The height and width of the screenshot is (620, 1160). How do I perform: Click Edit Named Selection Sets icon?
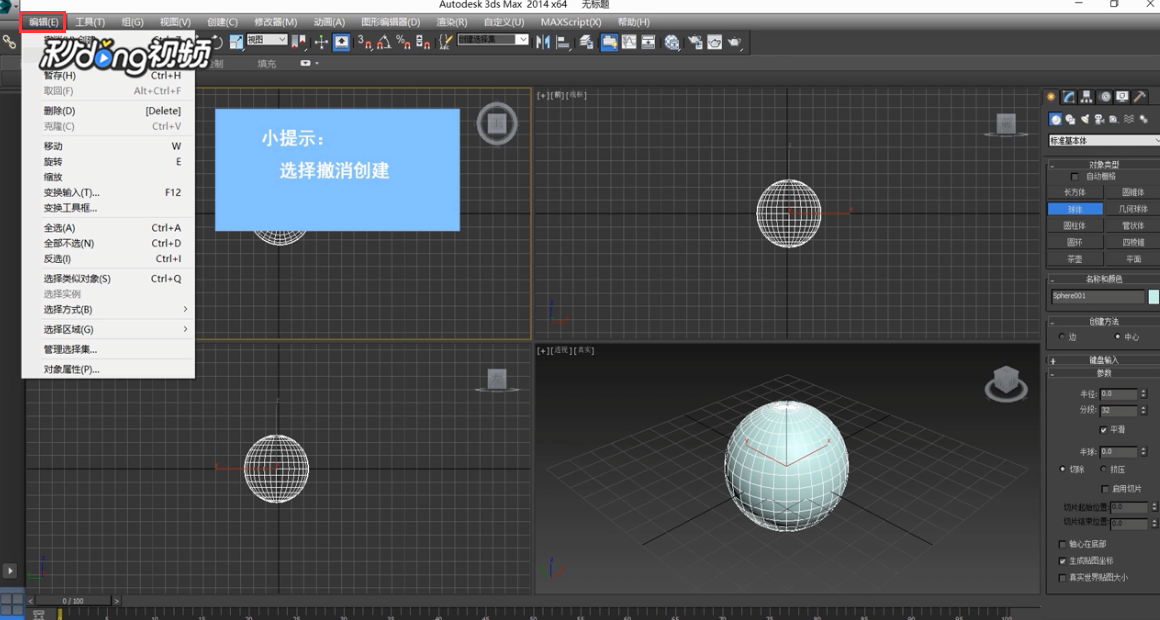coord(445,42)
